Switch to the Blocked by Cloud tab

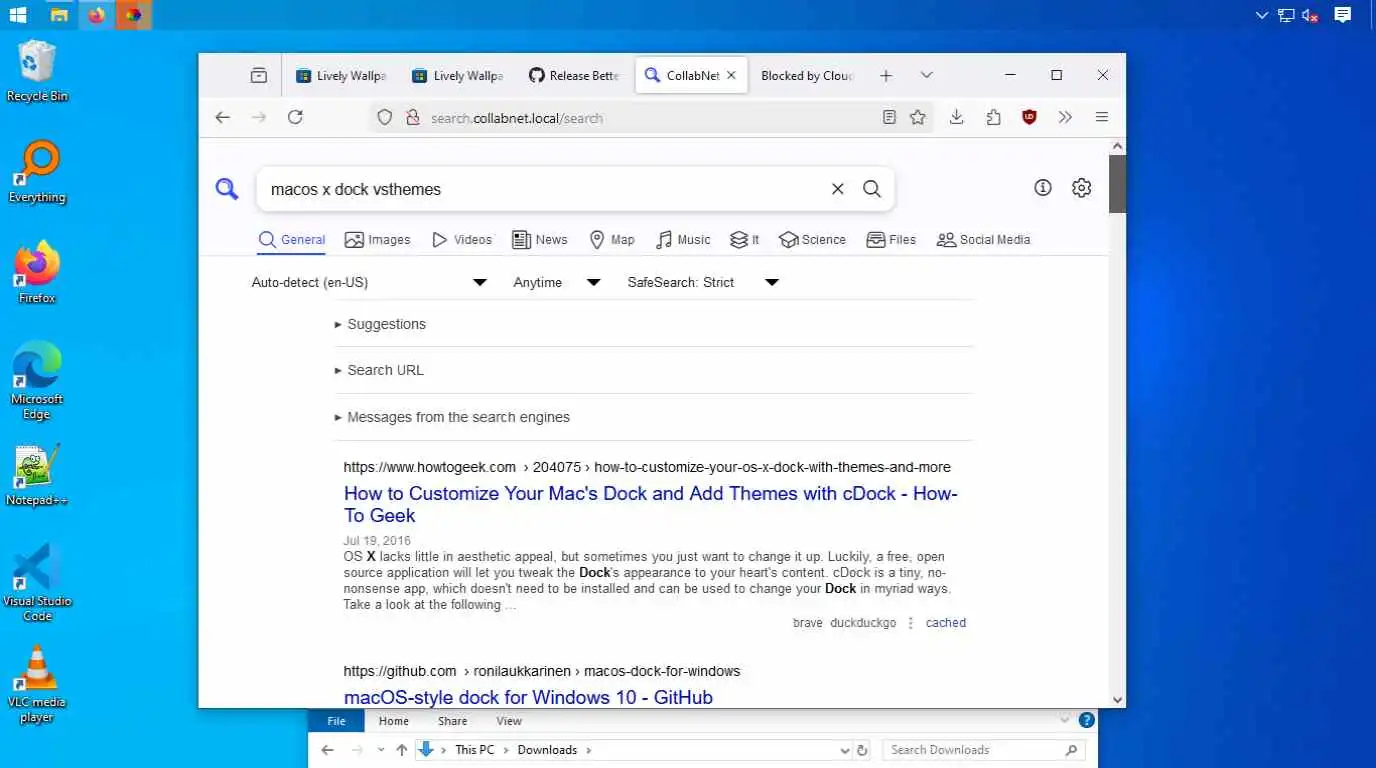(x=806, y=75)
